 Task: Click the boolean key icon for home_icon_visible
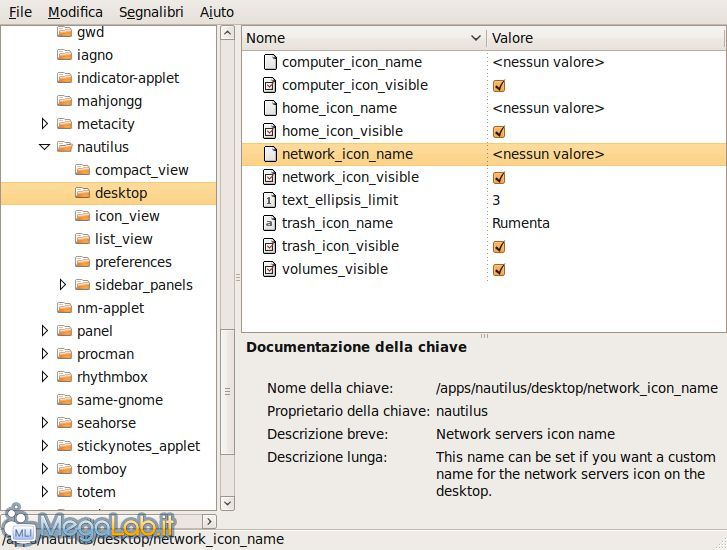pos(269,131)
